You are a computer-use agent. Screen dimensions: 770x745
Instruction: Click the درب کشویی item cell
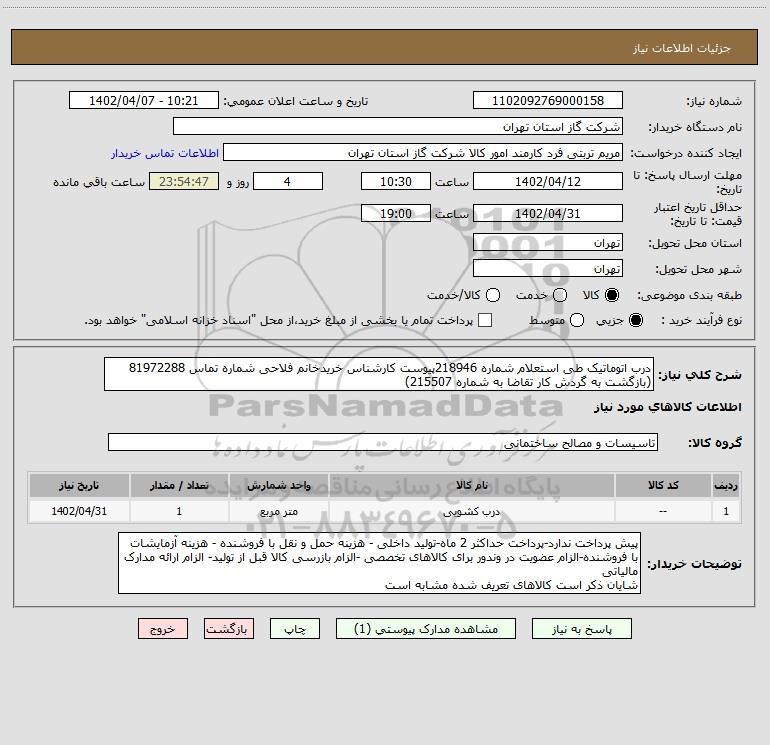coord(471,511)
